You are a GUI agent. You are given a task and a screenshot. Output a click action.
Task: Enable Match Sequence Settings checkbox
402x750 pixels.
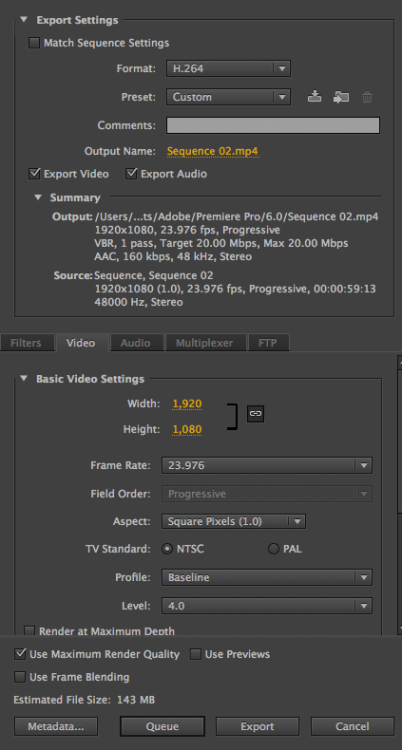click(x=34, y=43)
